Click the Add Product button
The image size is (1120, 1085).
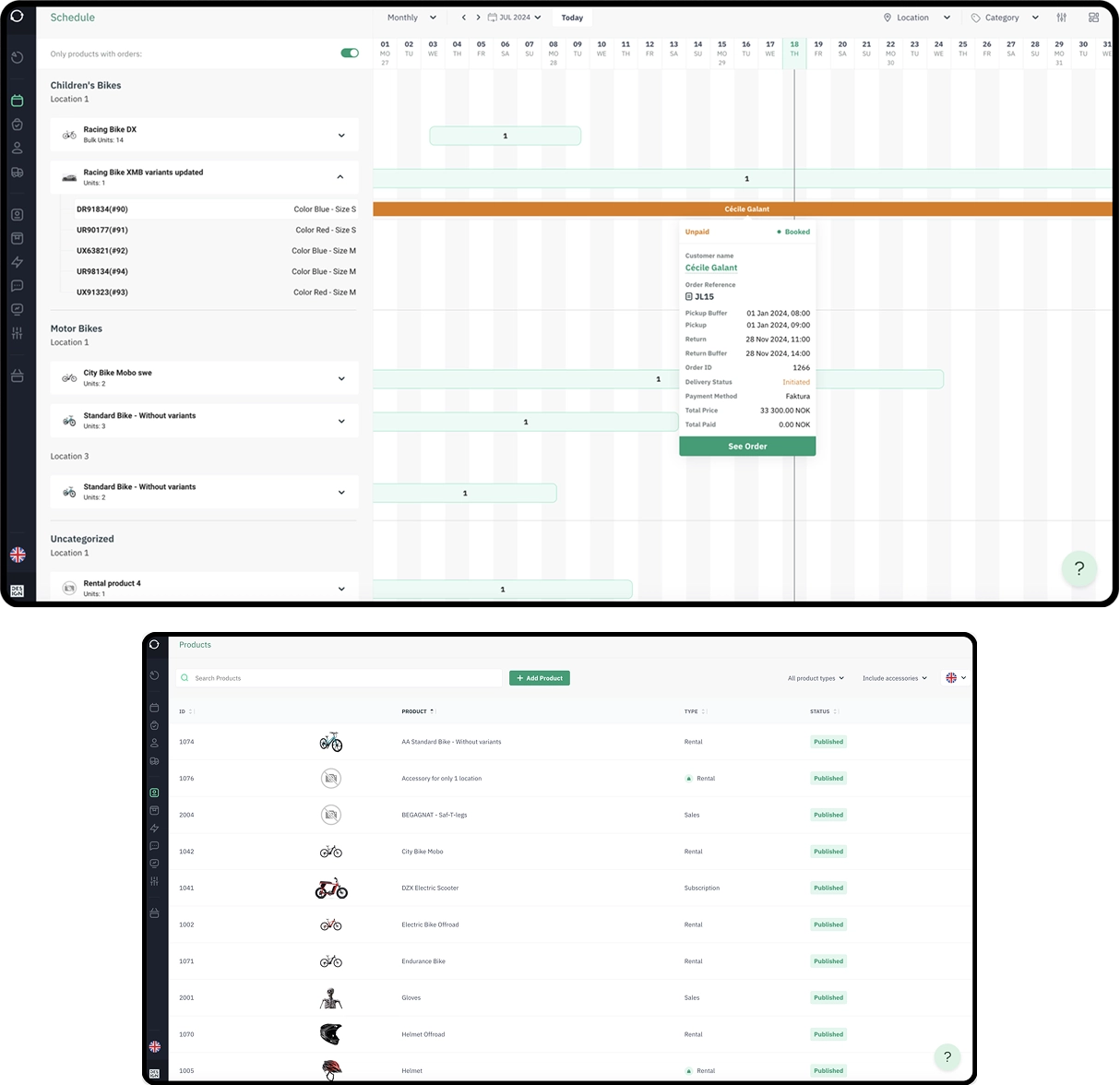point(540,678)
